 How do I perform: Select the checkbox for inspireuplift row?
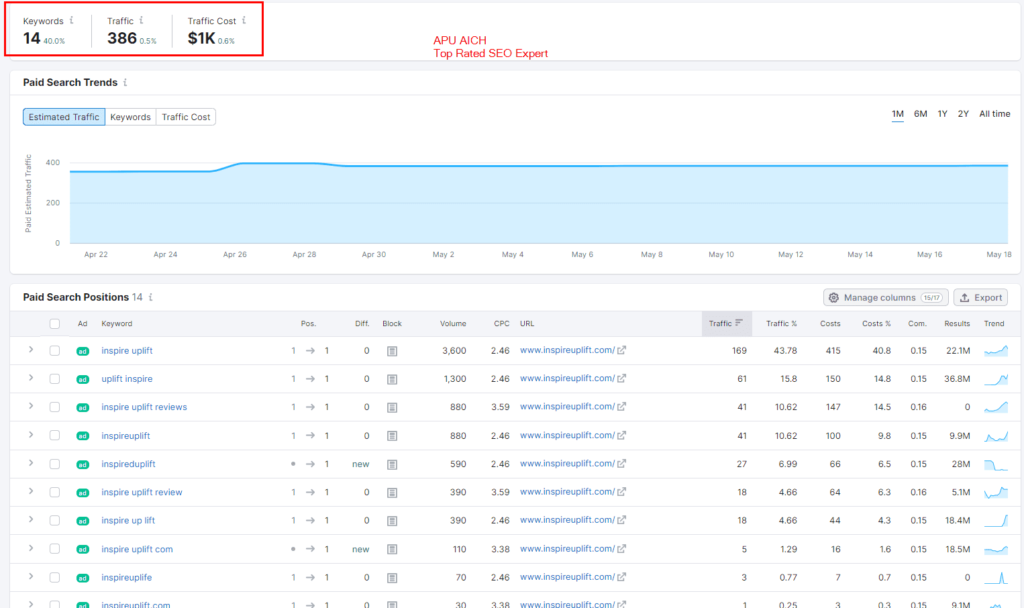click(55, 436)
